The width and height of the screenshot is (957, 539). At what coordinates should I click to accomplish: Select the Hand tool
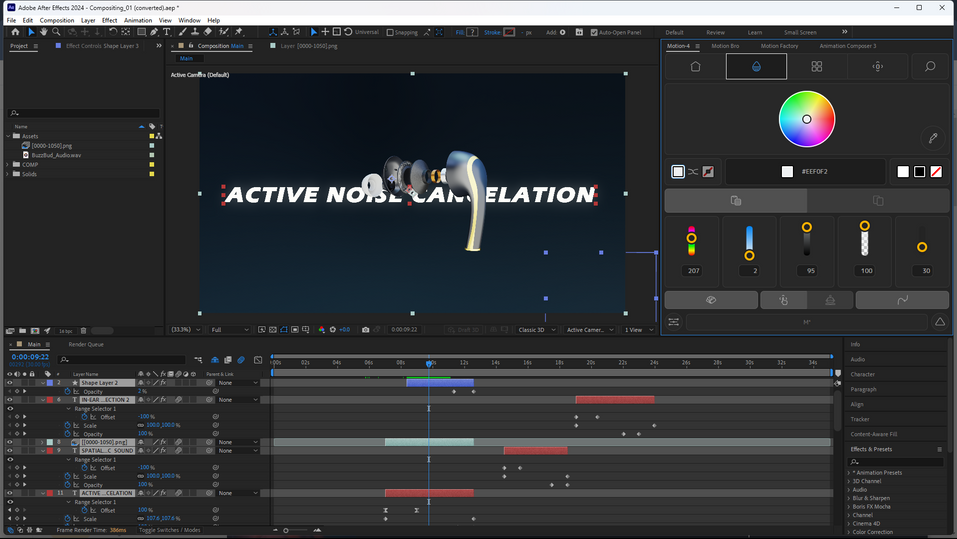coord(43,32)
